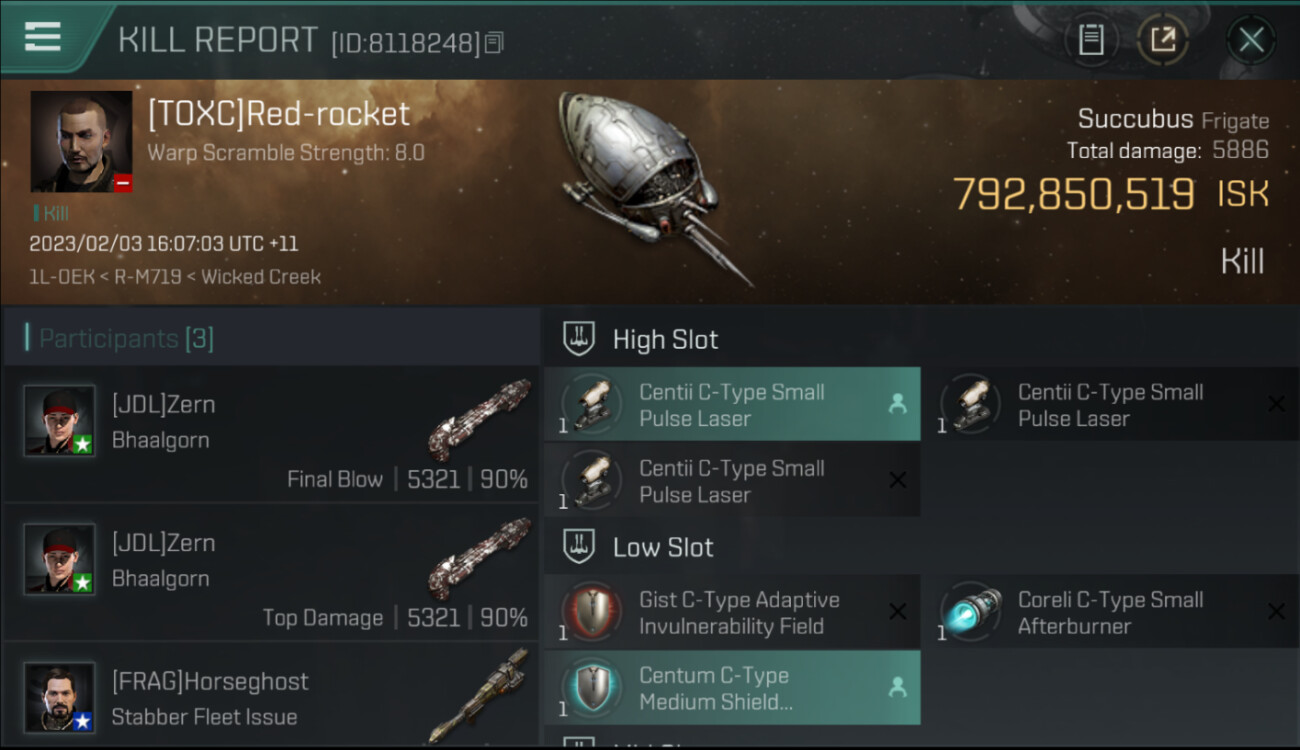Copy the kill report ID
The height and width of the screenshot is (750, 1300).
coord(494,43)
